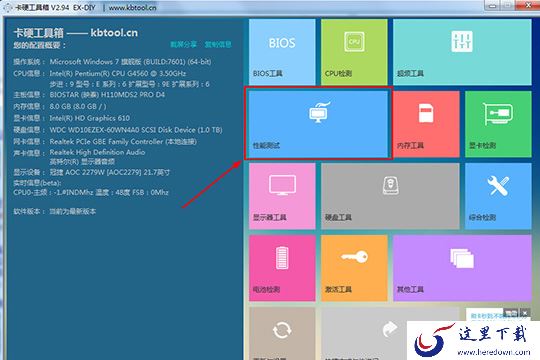Select the 软件版本 software version line
The height and width of the screenshot is (360, 540).
(54, 211)
